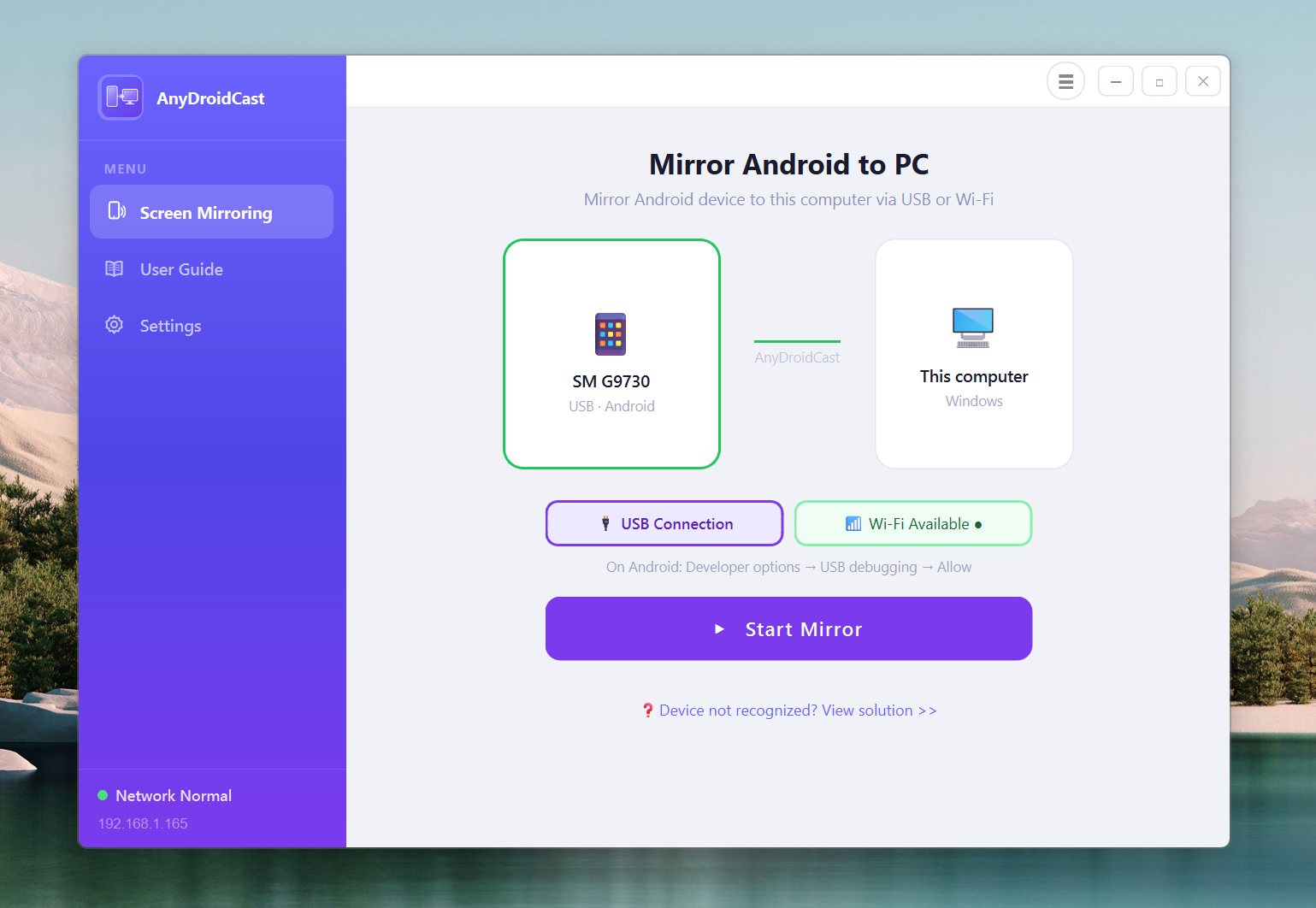Click the red question mark icon
This screenshot has width=1316, height=908.
[648, 710]
